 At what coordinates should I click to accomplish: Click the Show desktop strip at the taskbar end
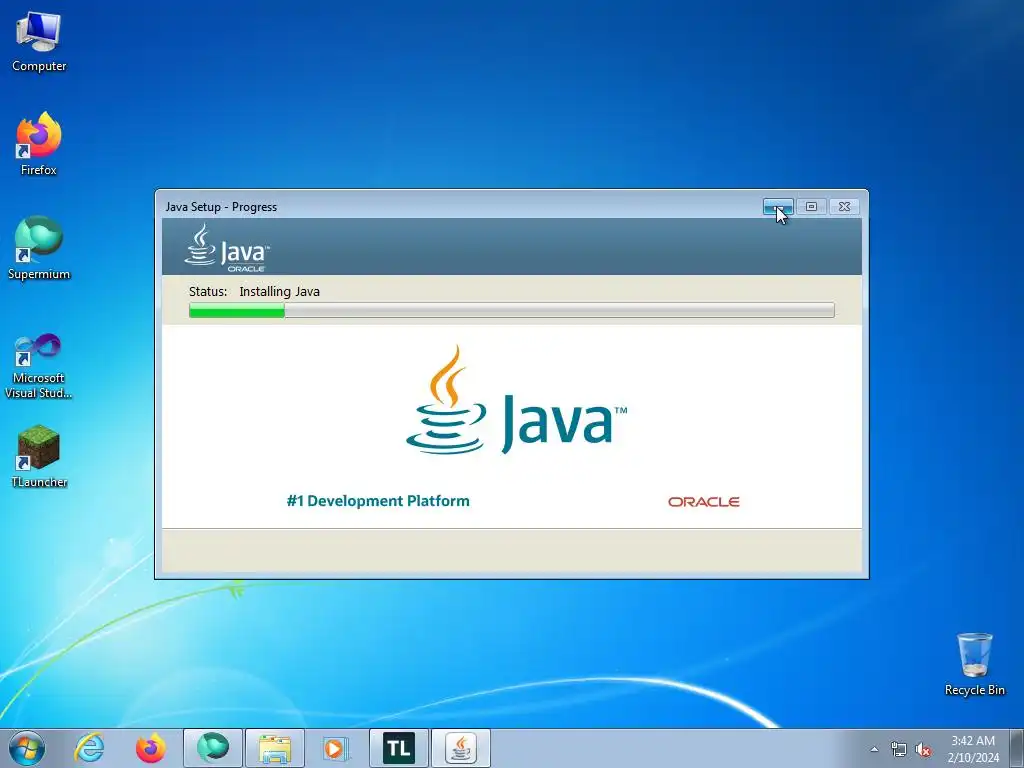[x=1017, y=748]
